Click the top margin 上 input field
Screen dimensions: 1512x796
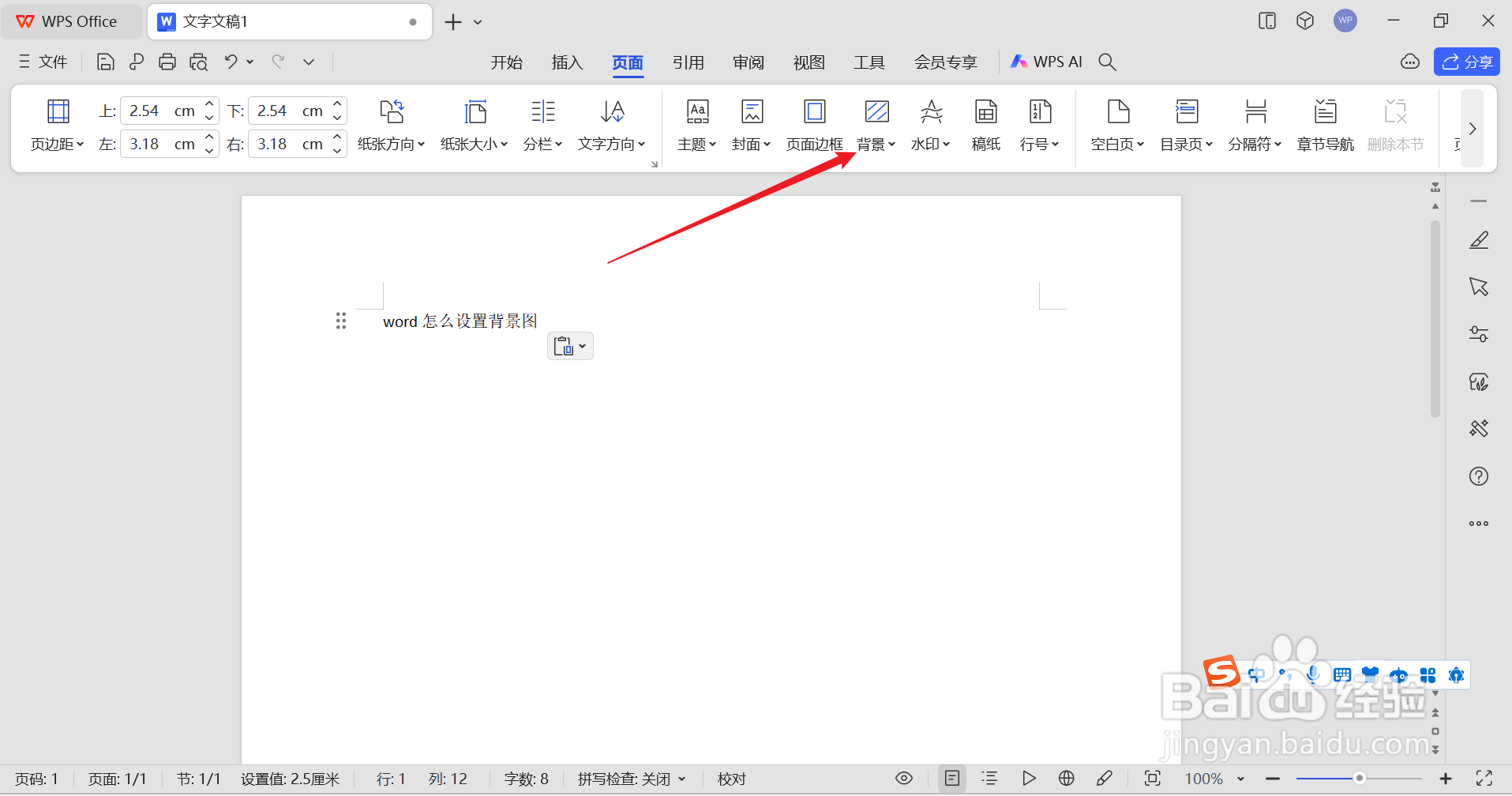coord(169,111)
